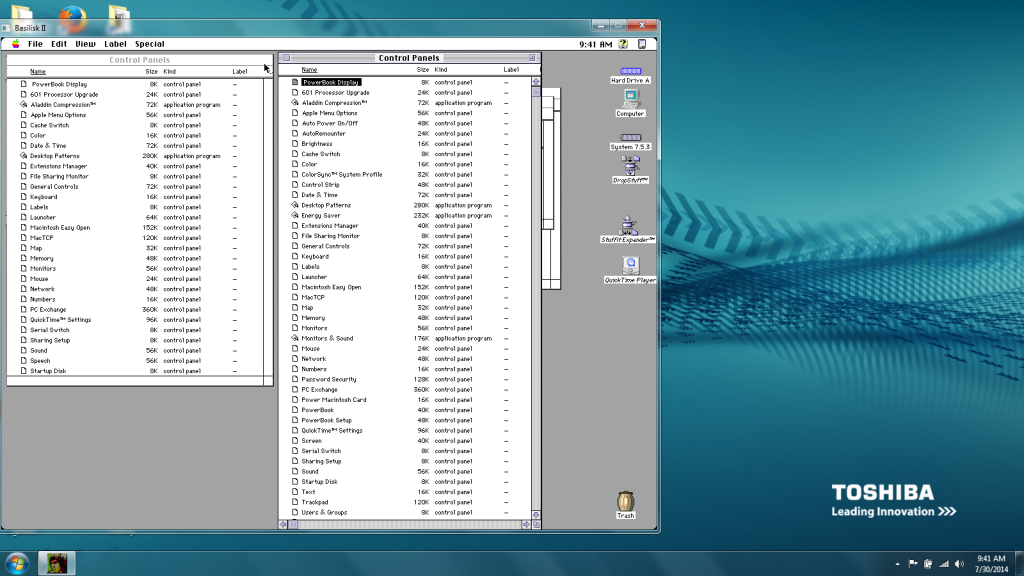Select ColorSync System Profile icon in front window
The height and width of the screenshot is (576, 1024).
click(x=295, y=174)
